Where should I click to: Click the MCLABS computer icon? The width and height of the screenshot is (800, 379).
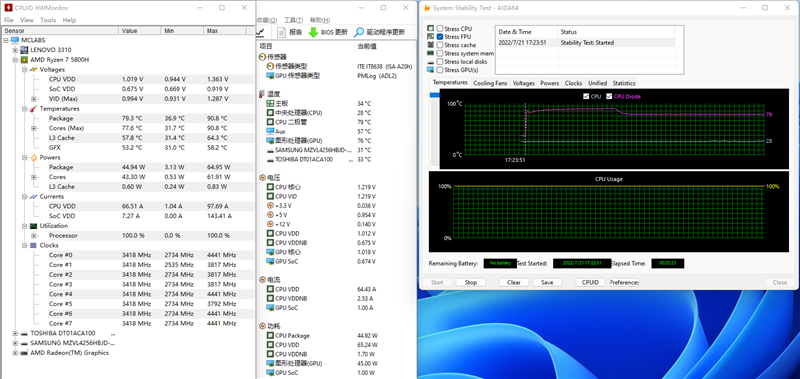pyautogui.click(x=15, y=40)
